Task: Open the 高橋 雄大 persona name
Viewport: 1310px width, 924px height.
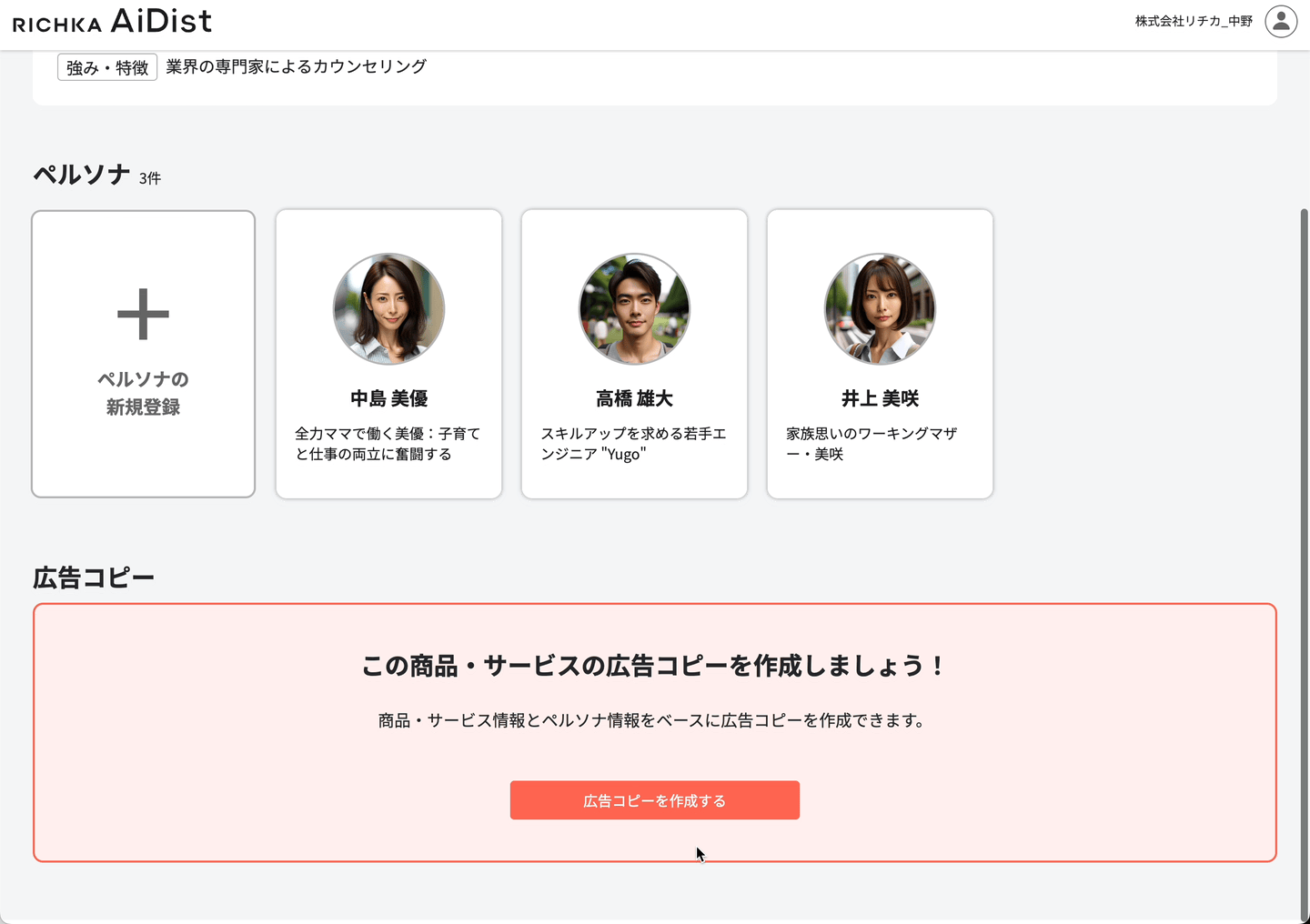Action: [x=634, y=398]
